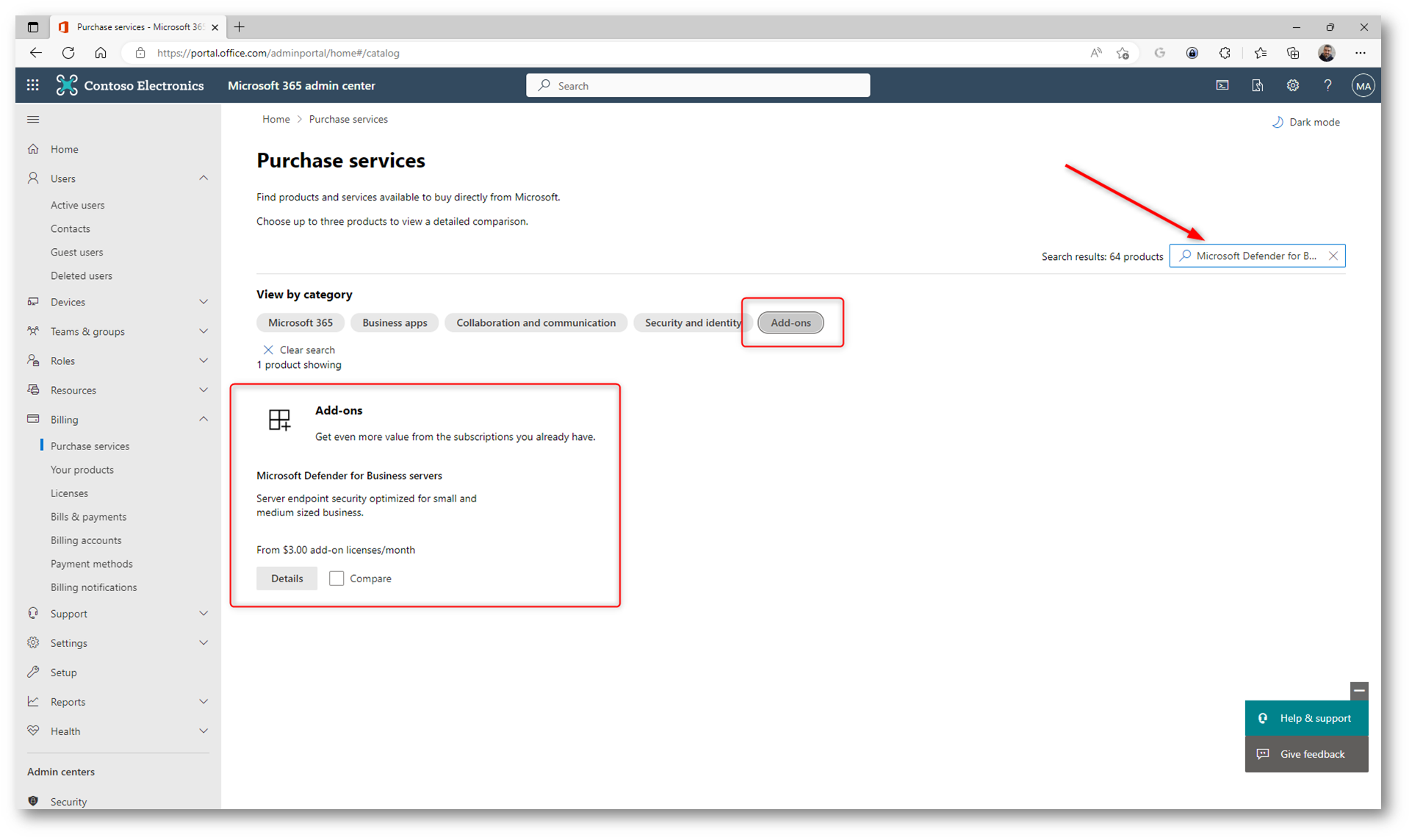
Task: Clear the product search box X
Action: pyautogui.click(x=1333, y=256)
